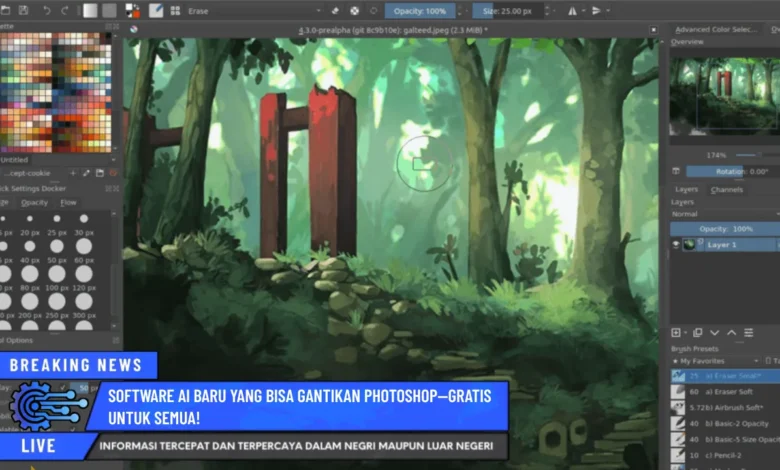The height and width of the screenshot is (470, 780).
Task: Add a new color to the palette
Action: coord(72,173)
